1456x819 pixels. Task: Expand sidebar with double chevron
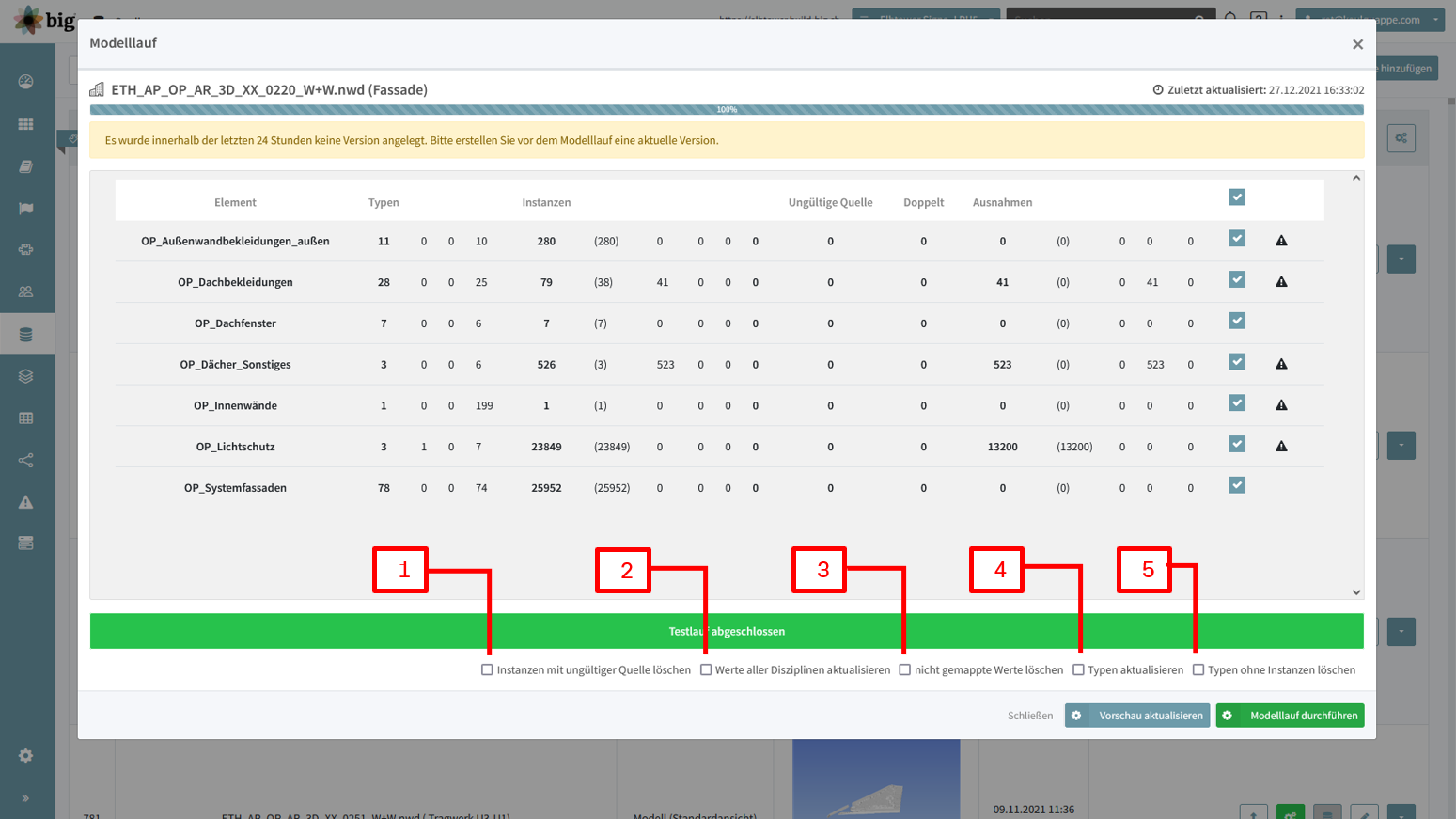point(26,798)
